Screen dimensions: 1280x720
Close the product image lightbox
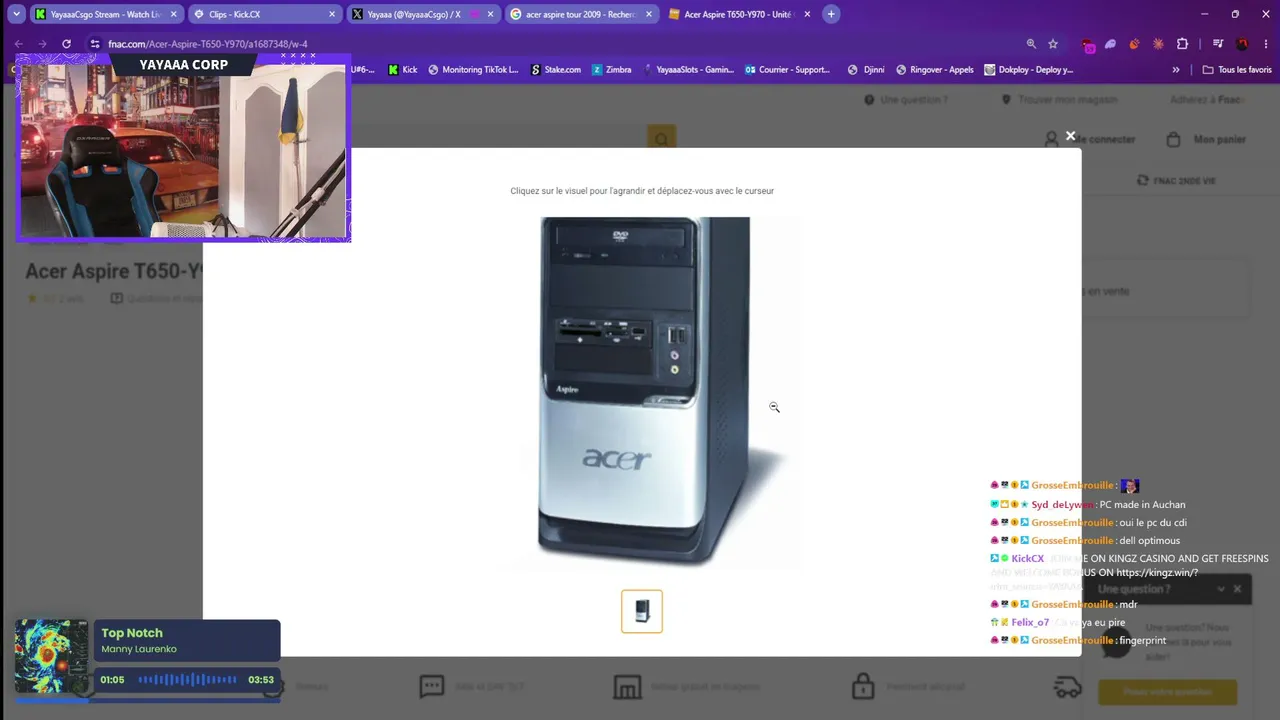click(x=1070, y=136)
